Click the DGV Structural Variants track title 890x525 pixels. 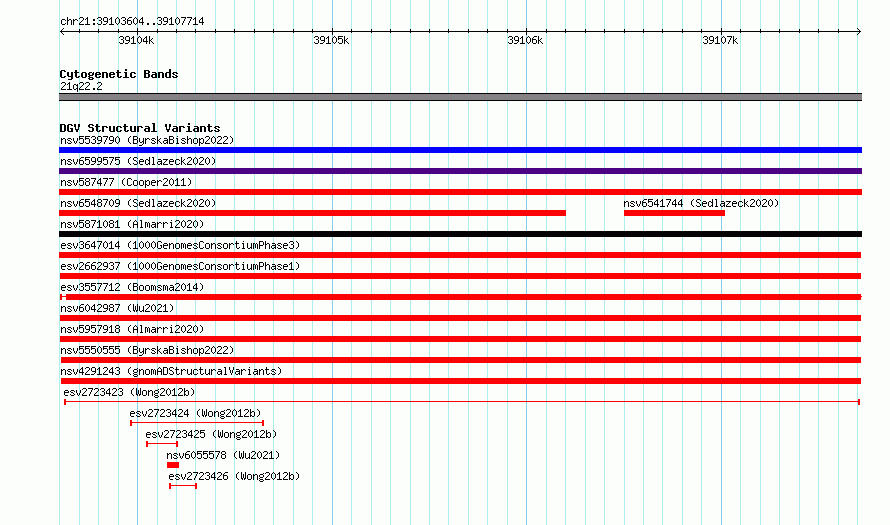coord(140,128)
